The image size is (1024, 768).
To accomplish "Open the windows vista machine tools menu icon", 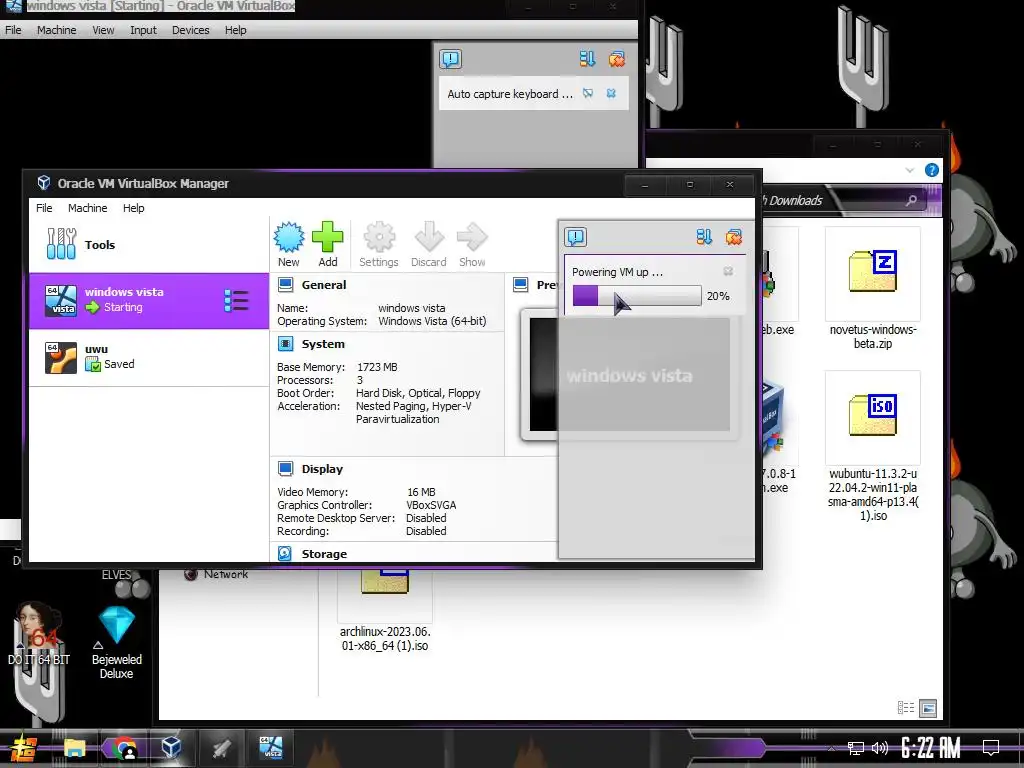I will pyautogui.click(x=236, y=300).
